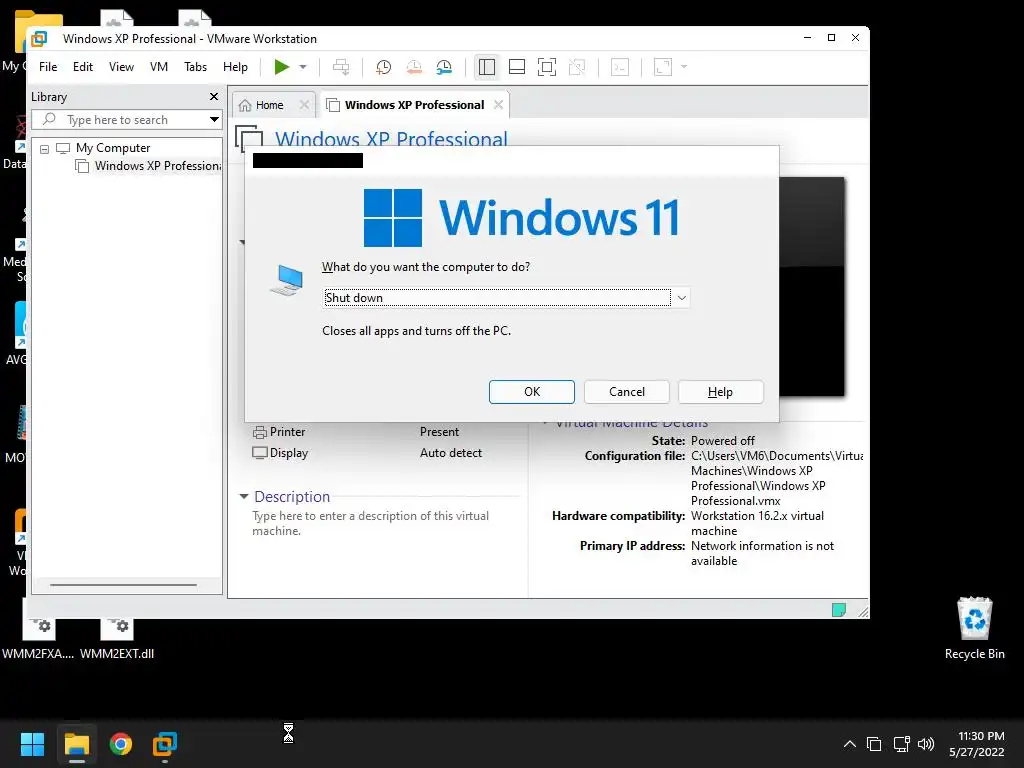Open the library search filter dropdown arrow
1024x768 pixels.
pyautogui.click(x=214, y=120)
